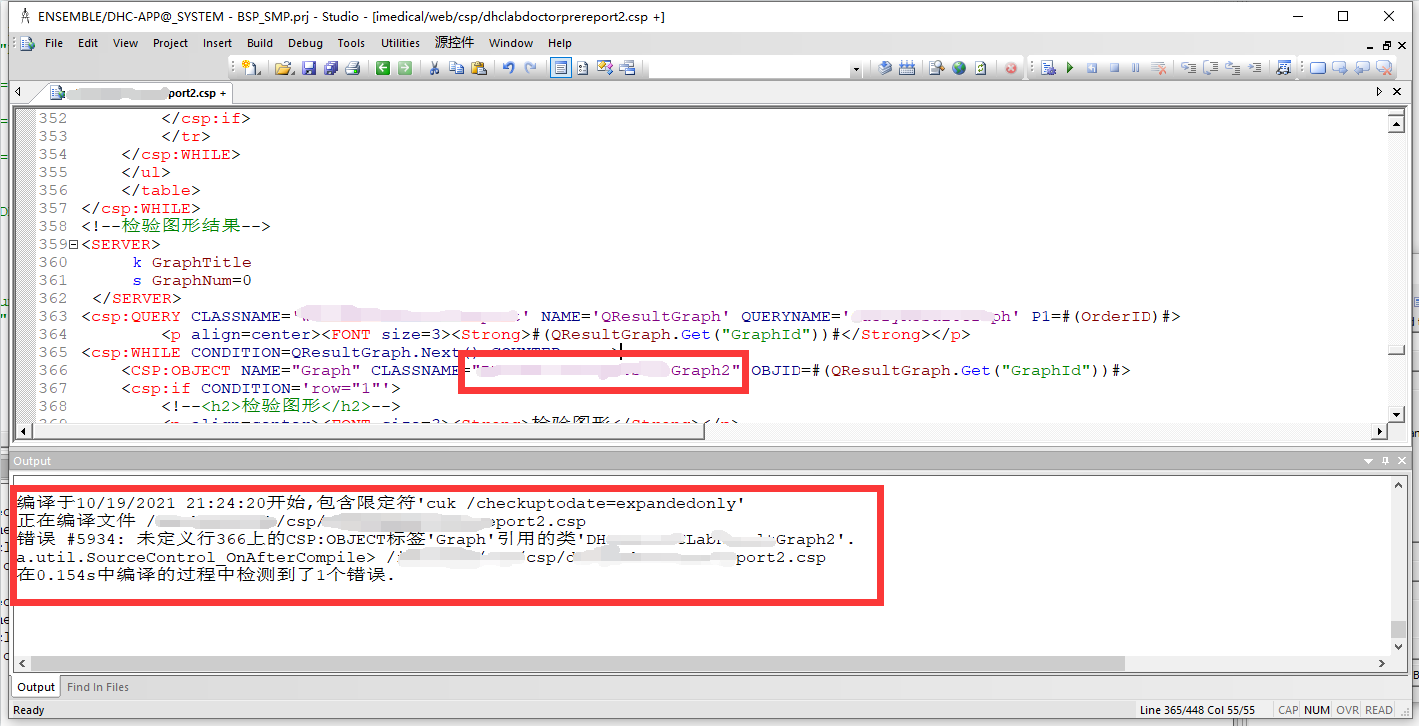Collapse the SERVER block at line 359

tap(73, 245)
